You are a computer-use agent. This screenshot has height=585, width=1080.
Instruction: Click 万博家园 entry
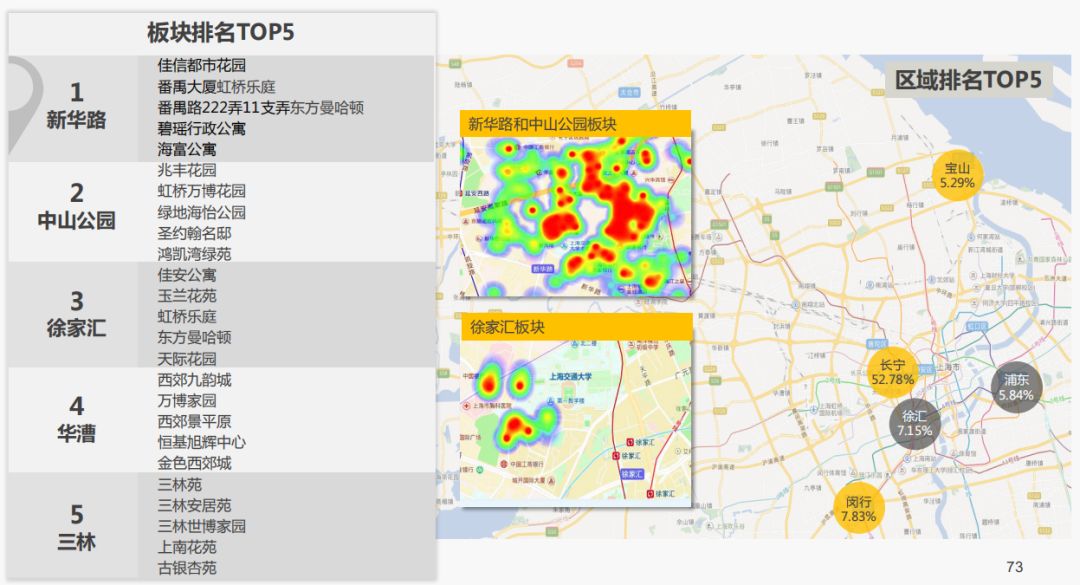coord(187,400)
